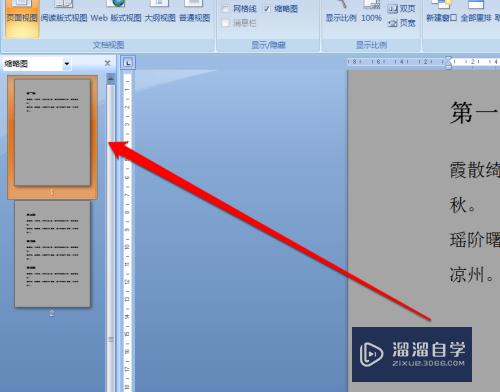Open 新建窗口 new window

(441, 13)
